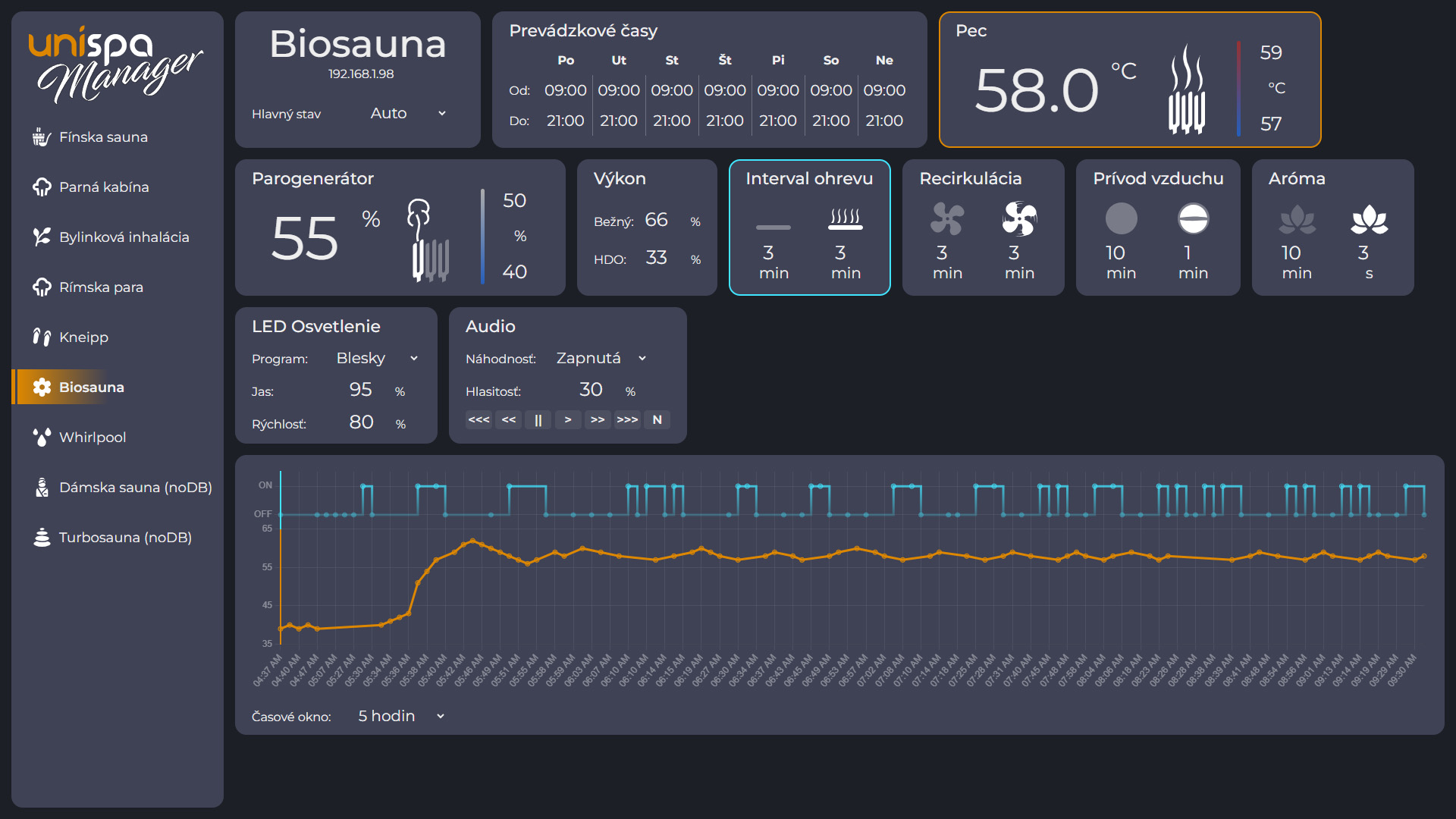Click the Bylinková inhalácia herb icon
This screenshot has height=819, width=1456.
click(x=42, y=237)
